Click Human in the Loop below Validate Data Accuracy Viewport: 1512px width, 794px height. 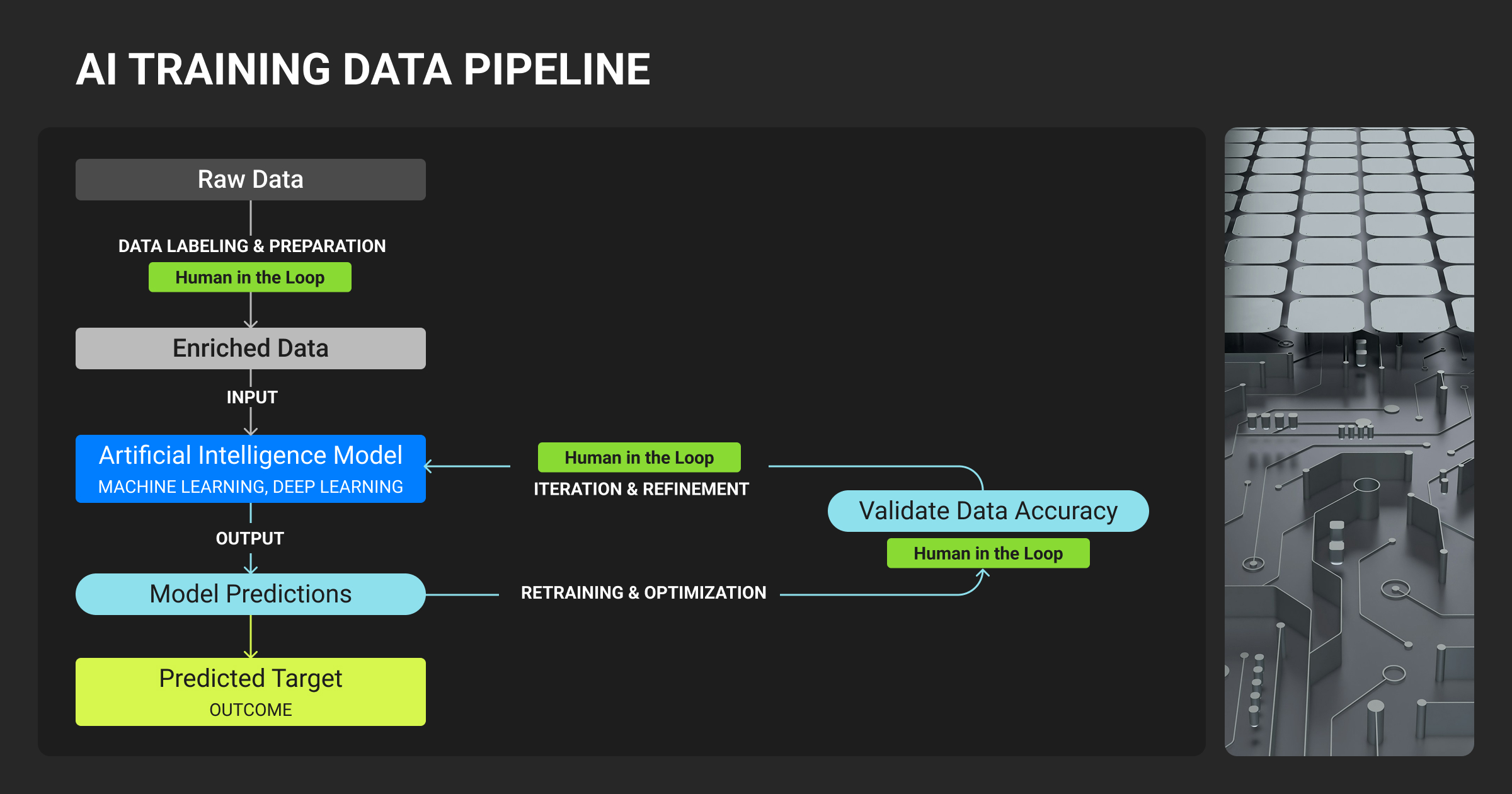coord(988,553)
